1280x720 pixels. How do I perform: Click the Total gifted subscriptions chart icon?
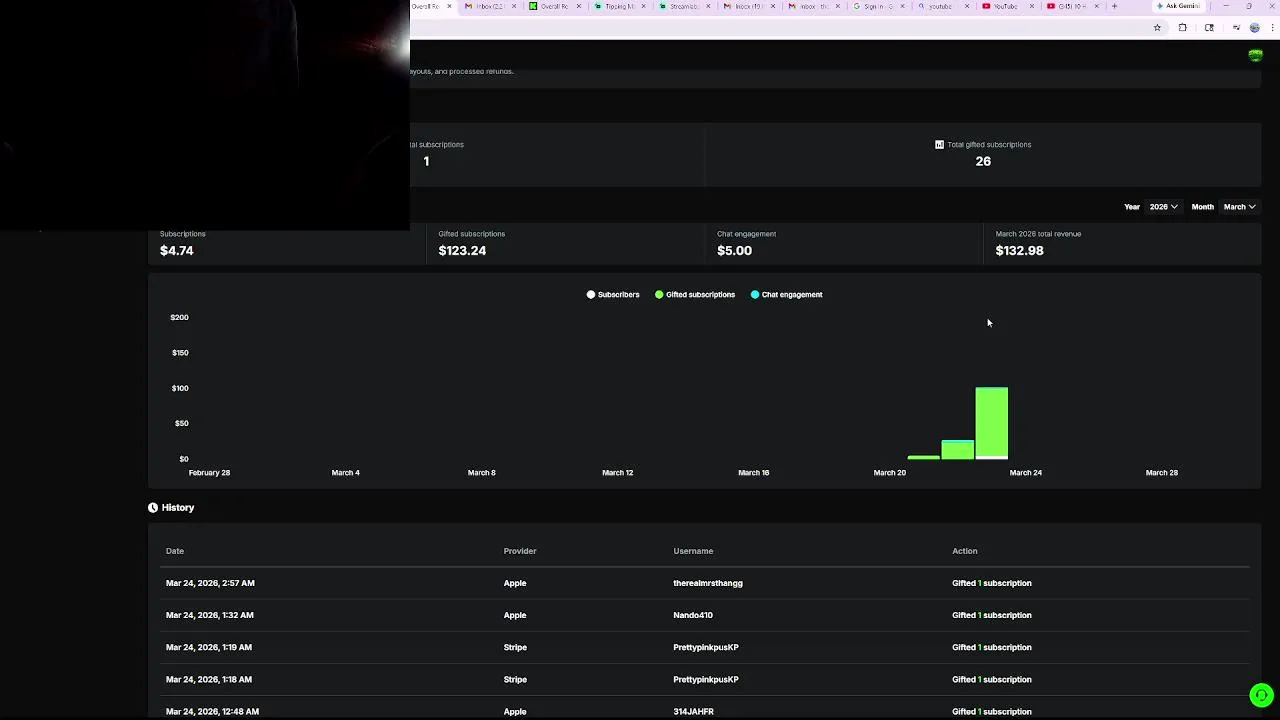pos(939,145)
